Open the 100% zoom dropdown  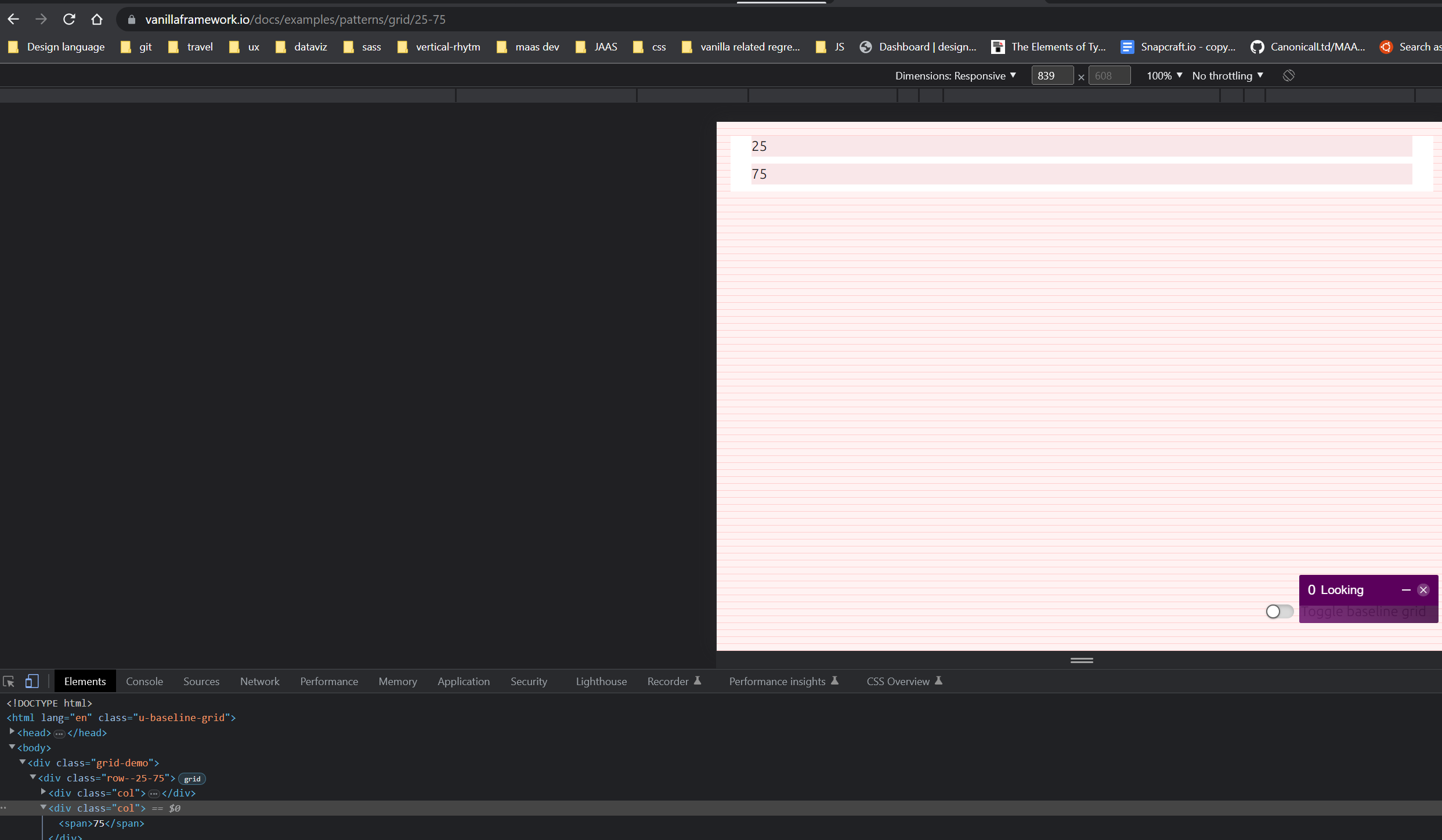tap(1164, 75)
